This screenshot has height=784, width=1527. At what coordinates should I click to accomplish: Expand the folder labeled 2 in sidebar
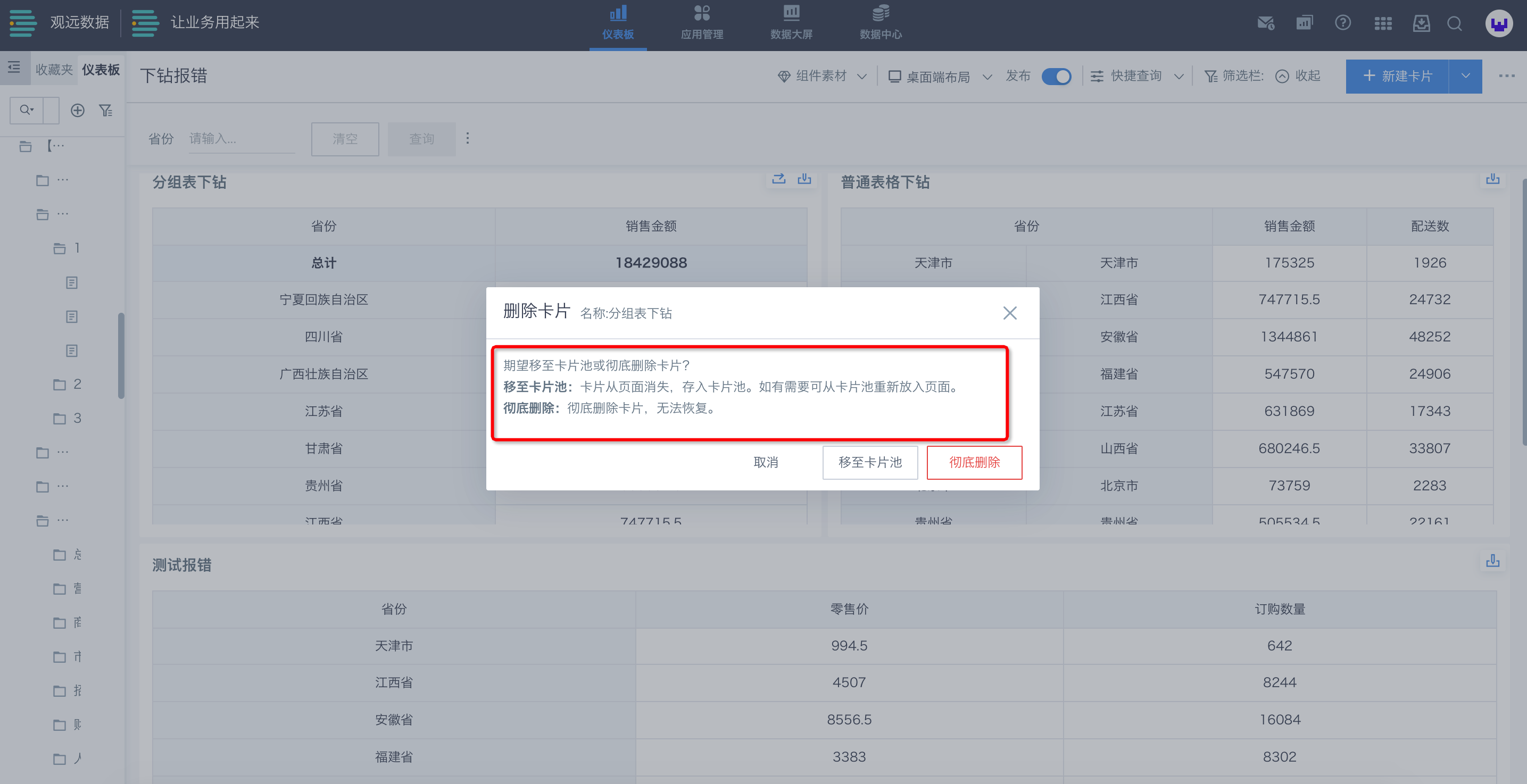[x=67, y=385]
